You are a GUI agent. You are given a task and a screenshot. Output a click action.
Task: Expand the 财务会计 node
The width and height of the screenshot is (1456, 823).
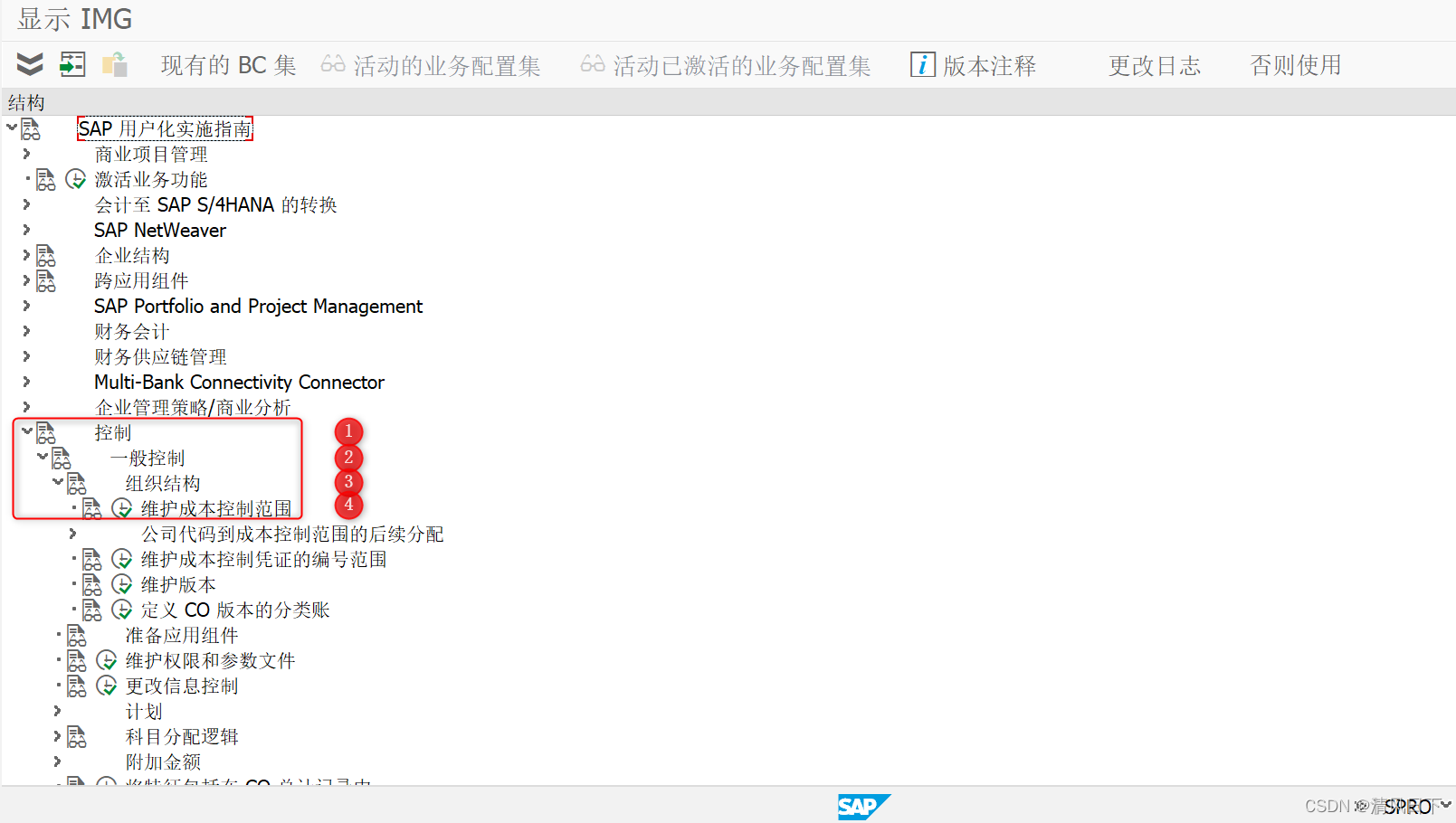point(26,331)
